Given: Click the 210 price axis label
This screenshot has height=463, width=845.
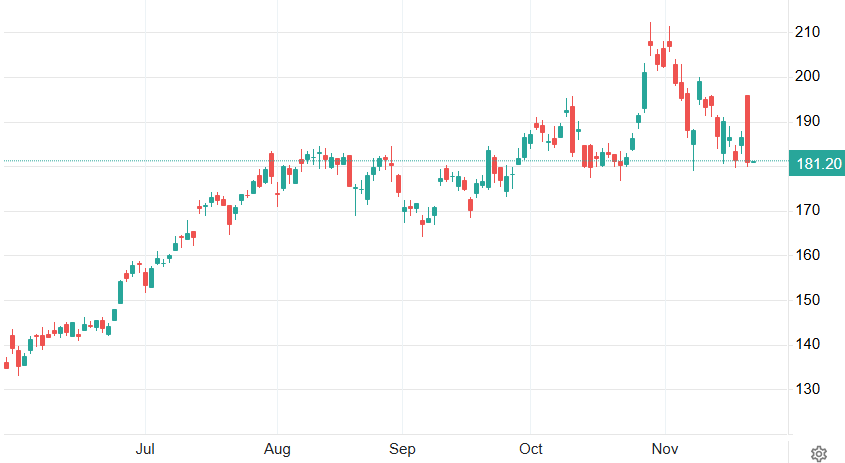Looking at the screenshot, I should point(807,32).
